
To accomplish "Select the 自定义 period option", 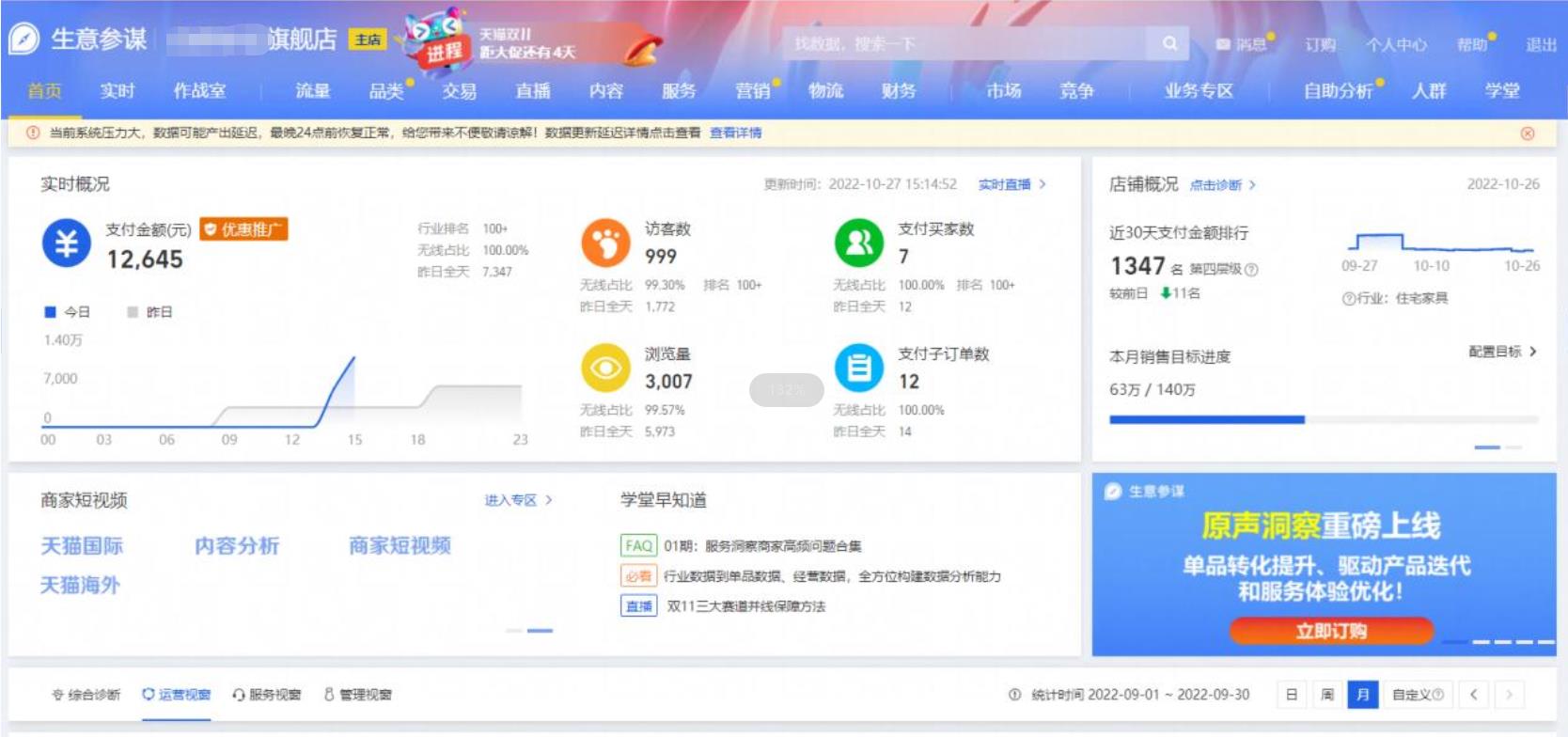I will click(x=1419, y=695).
